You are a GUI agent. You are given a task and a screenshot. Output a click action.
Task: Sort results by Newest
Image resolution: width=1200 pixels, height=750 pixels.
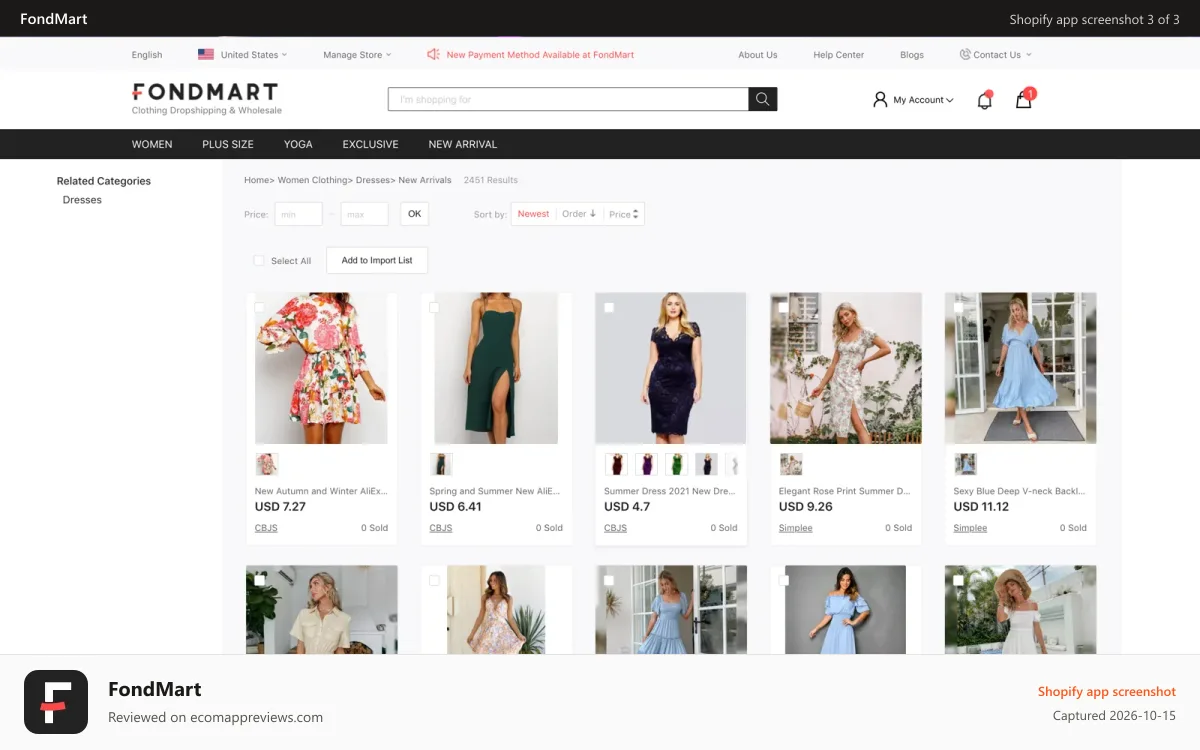point(533,214)
